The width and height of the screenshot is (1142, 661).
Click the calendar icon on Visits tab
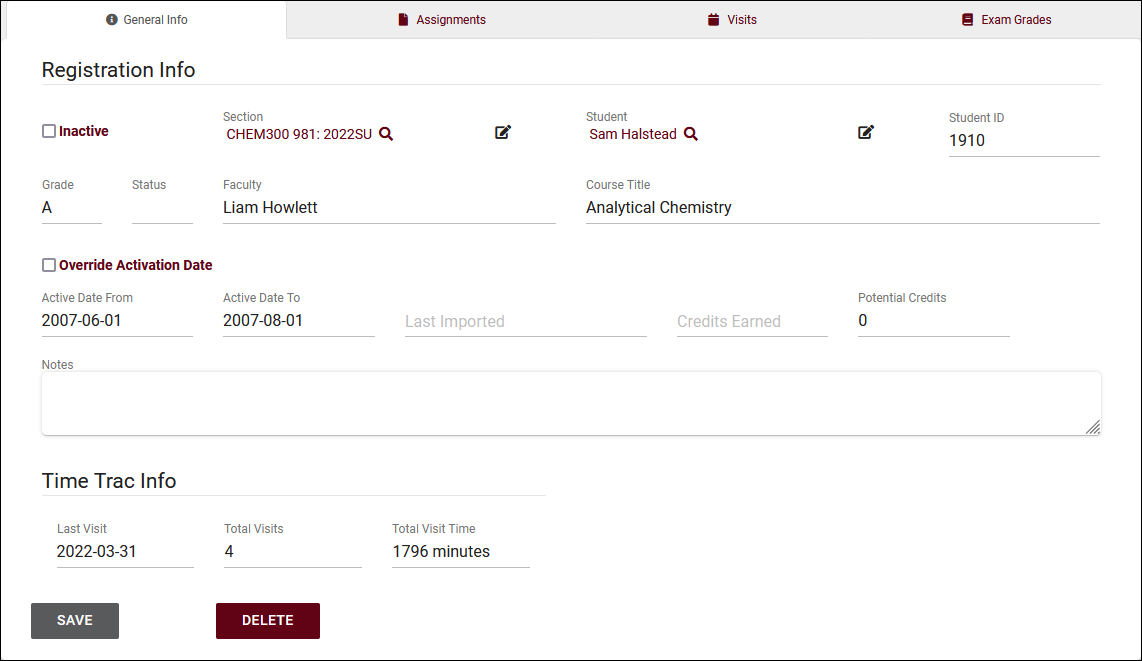click(x=713, y=20)
